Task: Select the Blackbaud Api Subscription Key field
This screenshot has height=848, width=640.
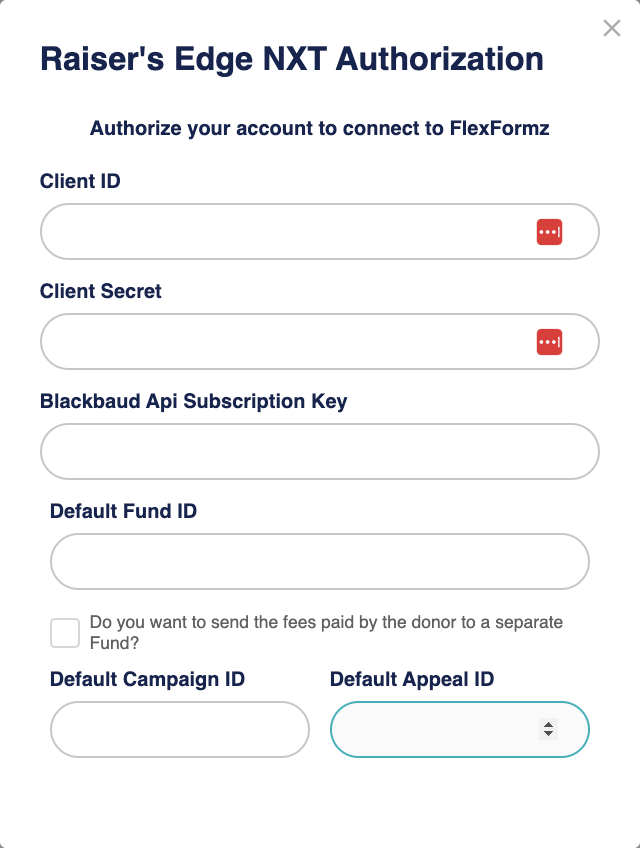Action: pyautogui.click(x=319, y=452)
